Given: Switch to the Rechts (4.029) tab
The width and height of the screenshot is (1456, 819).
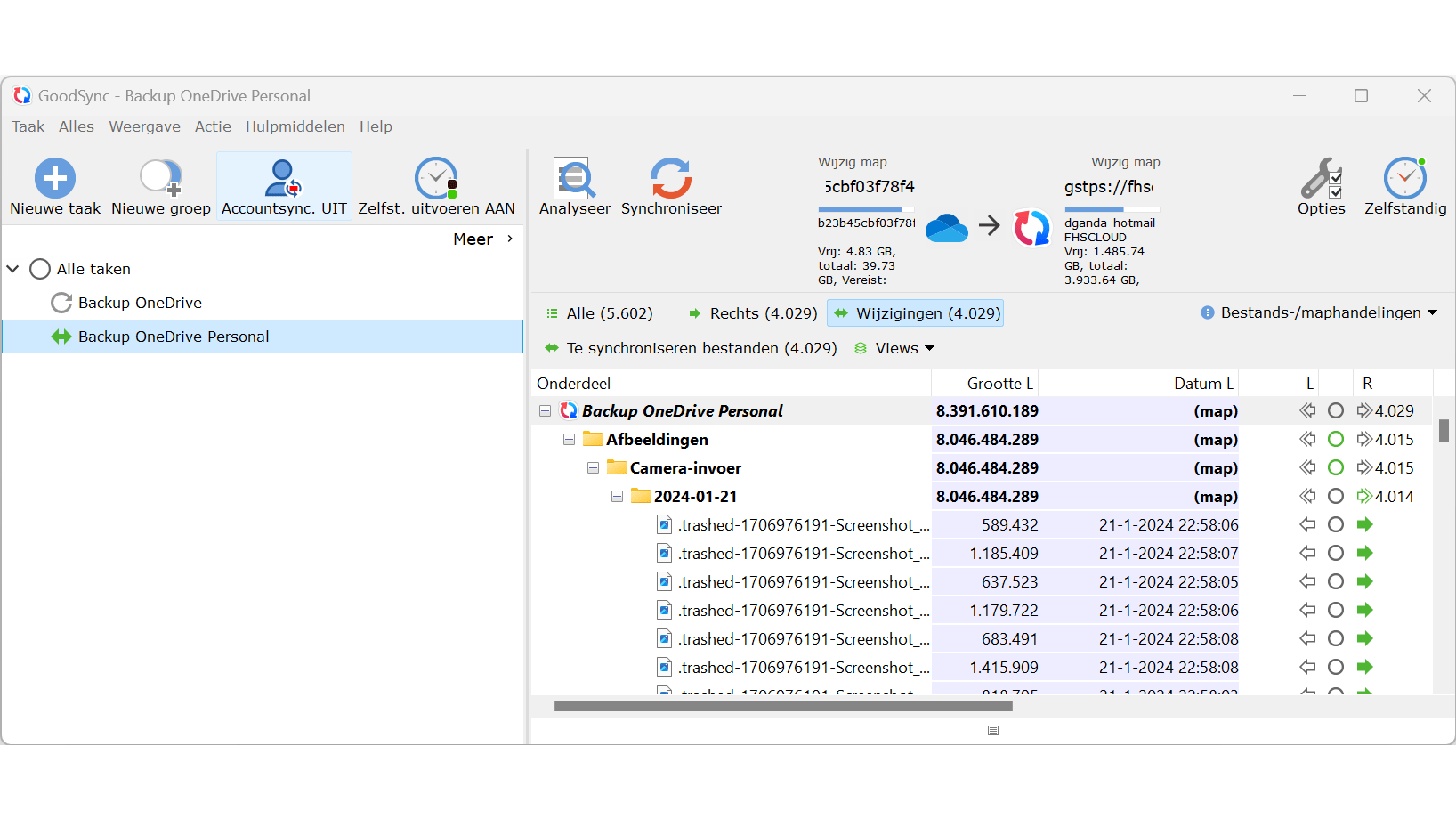Looking at the screenshot, I should pos(752,313).
